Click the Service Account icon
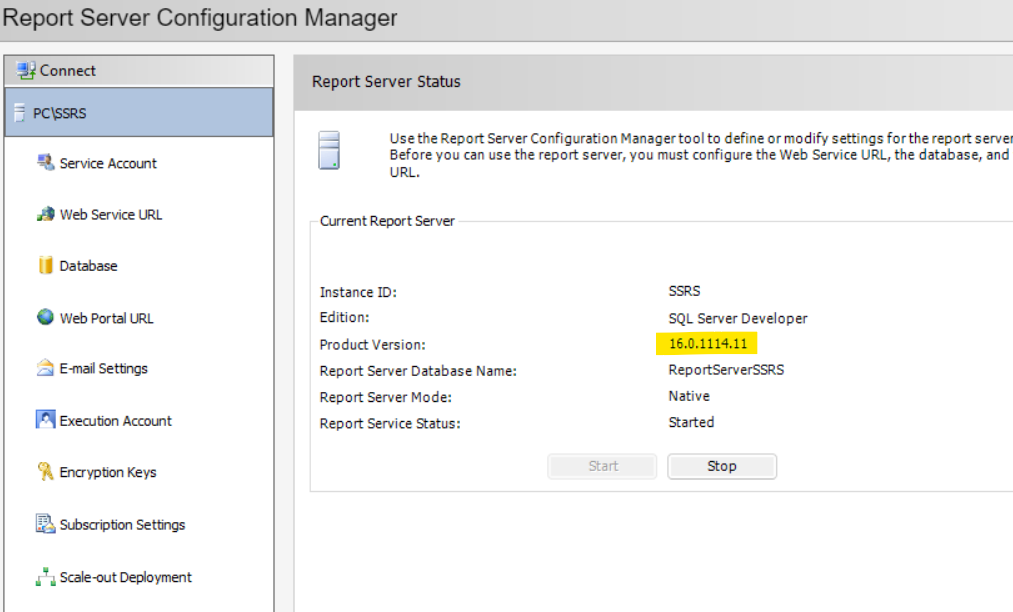The height and width of the screenshot is (612, 1013). 45,163
